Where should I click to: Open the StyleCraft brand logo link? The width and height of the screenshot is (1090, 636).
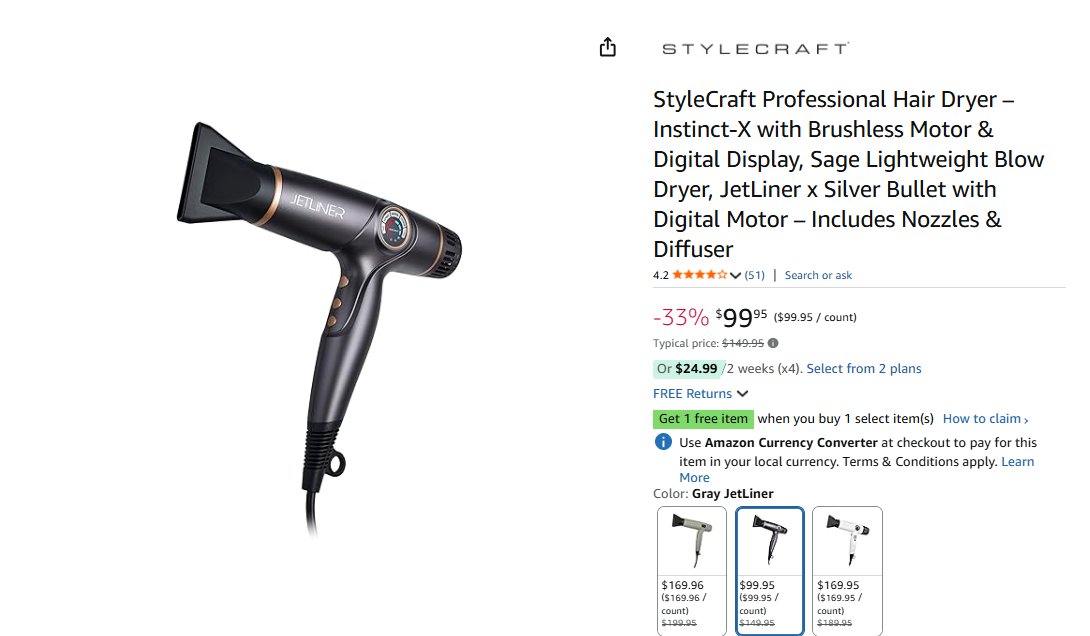[x=755, y=49]
